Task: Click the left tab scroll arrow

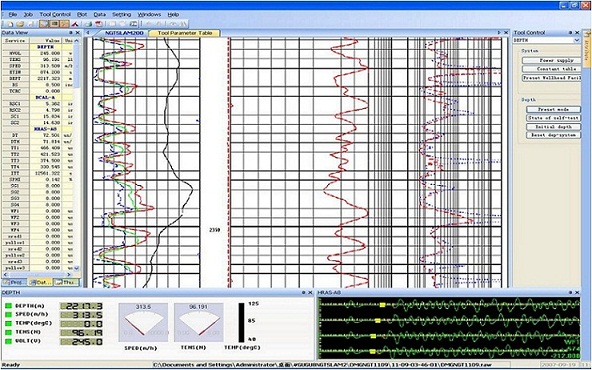Action: [x=88, y=33]
